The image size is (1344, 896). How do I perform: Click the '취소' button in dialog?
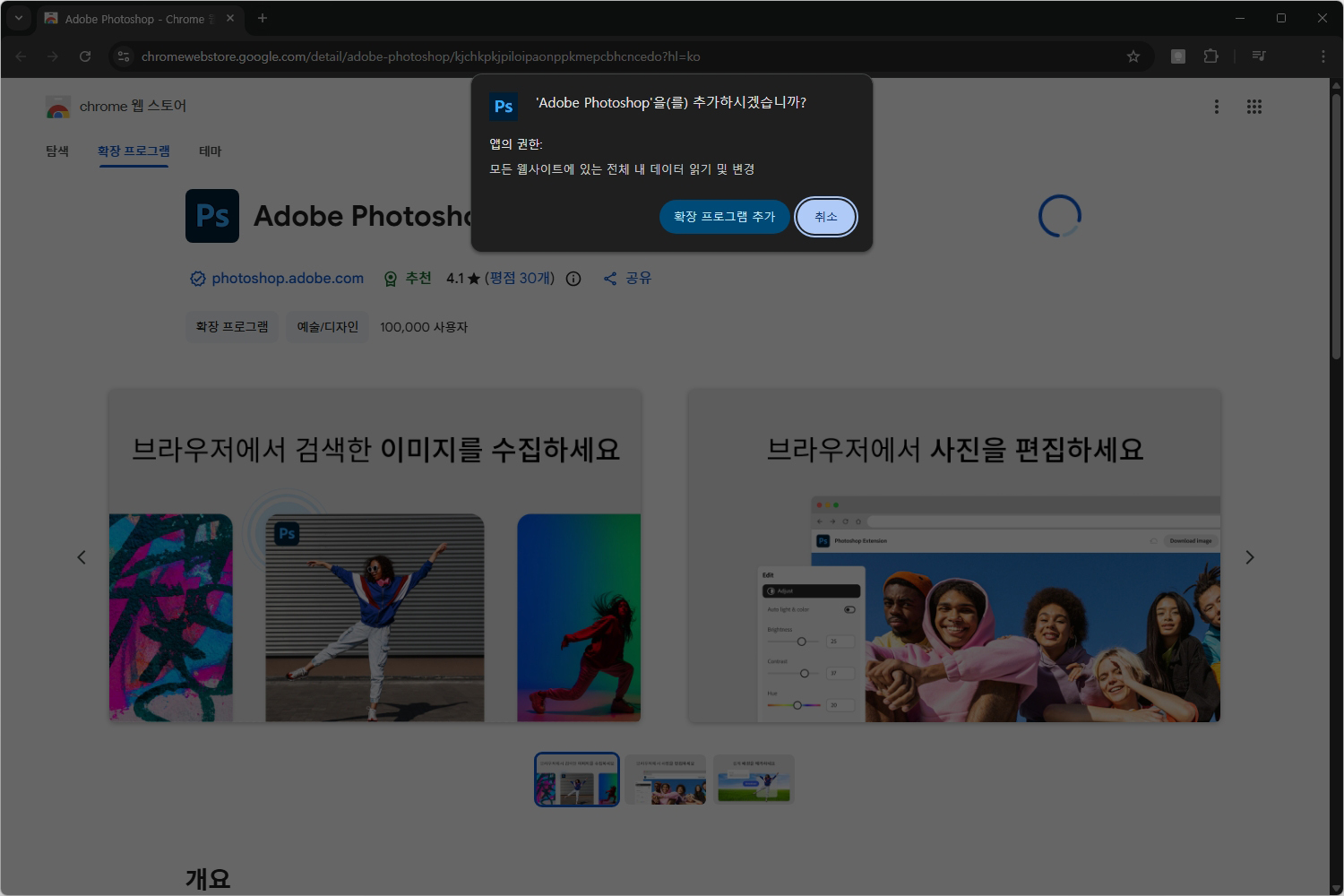click(x=826, y=217)
